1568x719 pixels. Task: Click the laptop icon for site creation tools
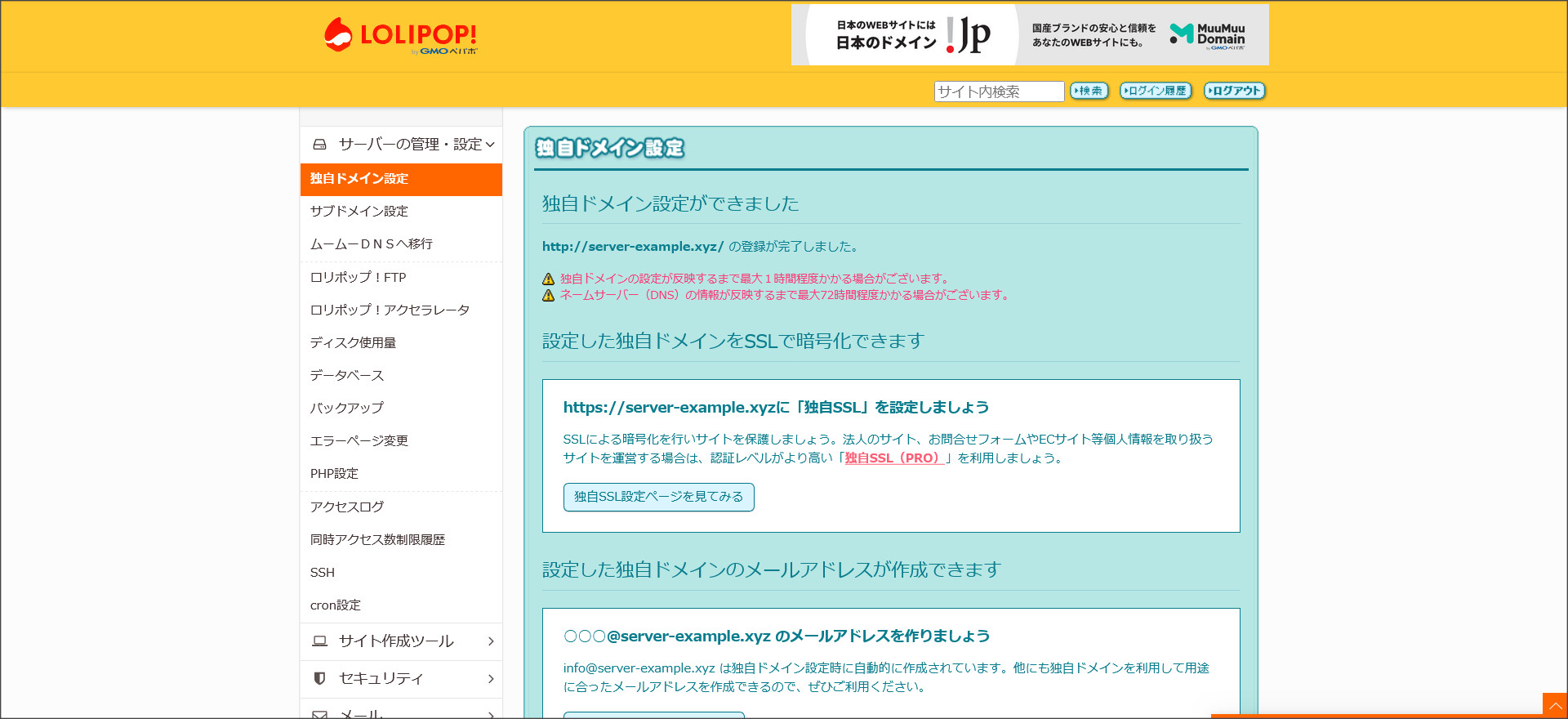320,641
